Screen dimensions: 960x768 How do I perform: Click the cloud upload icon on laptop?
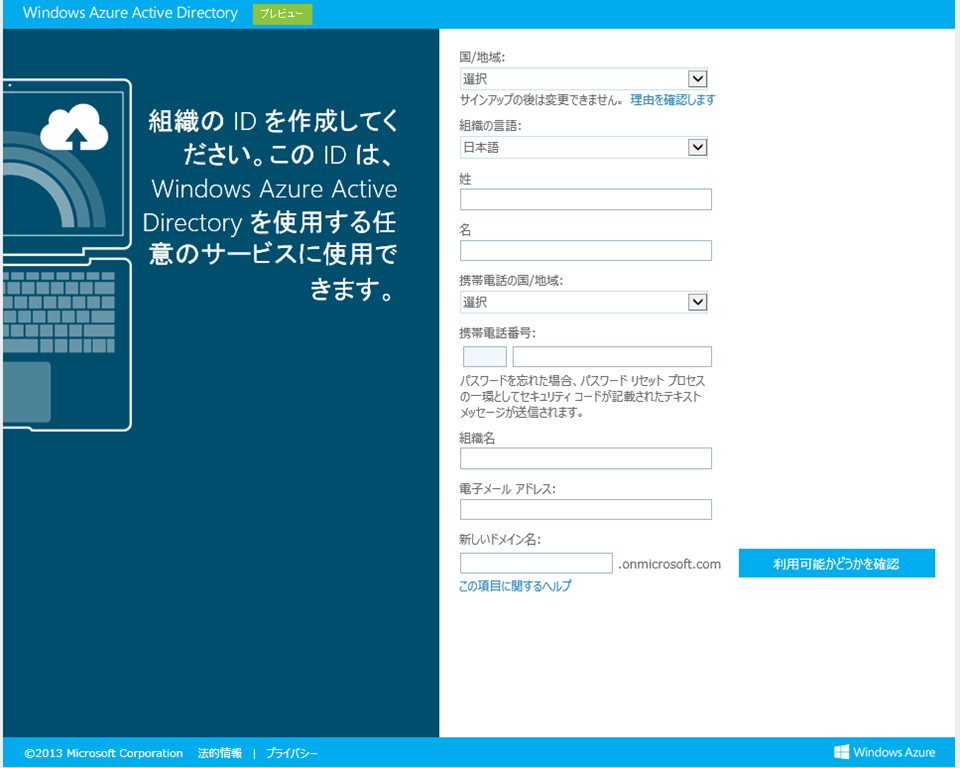tap(75, 126)
